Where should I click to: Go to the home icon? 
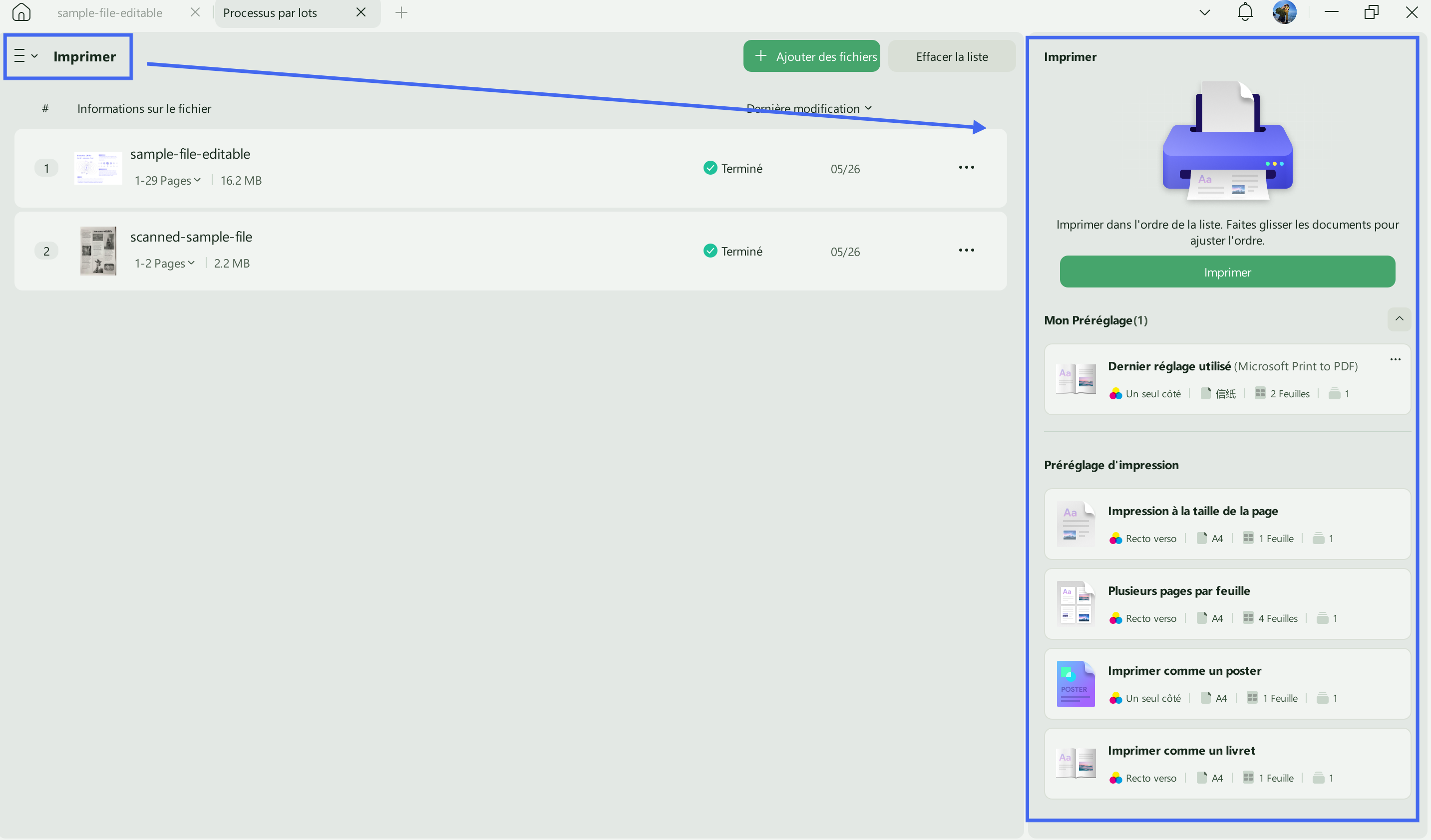point(21,12)
